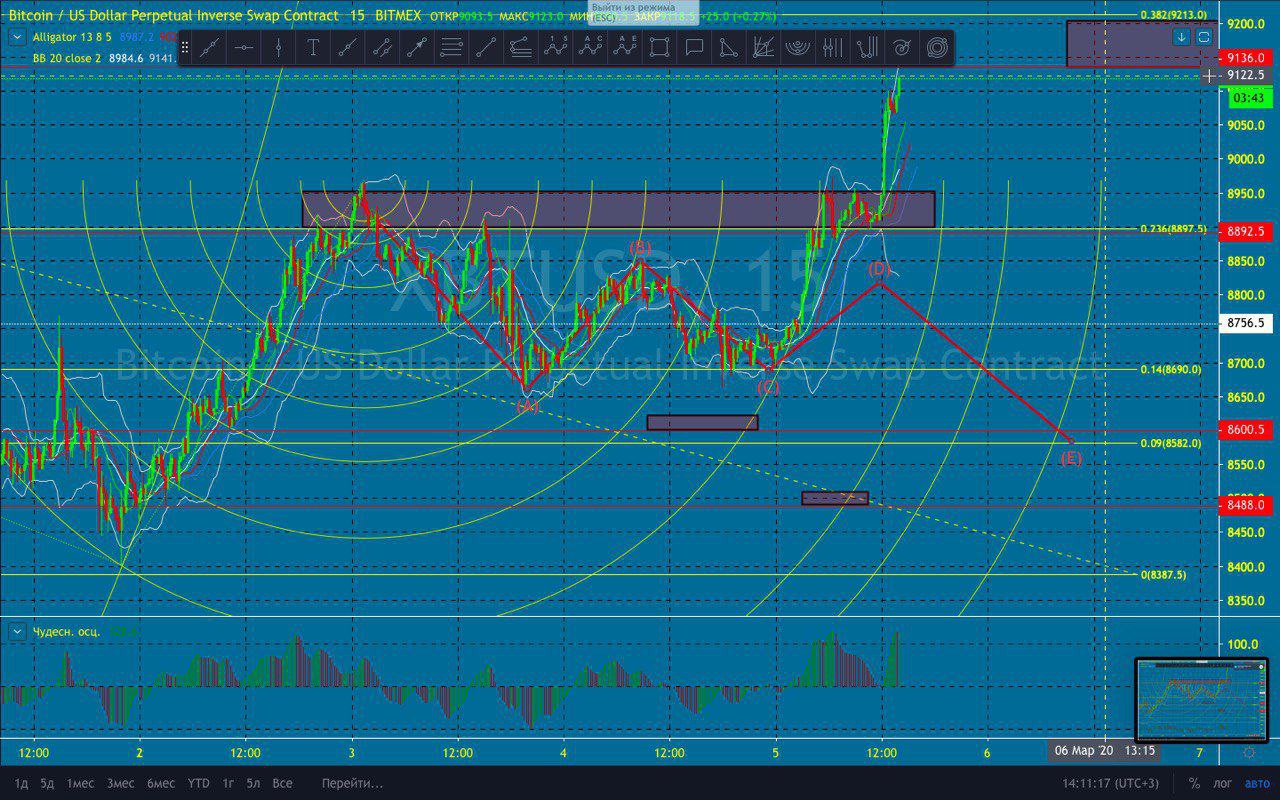Select the Elliott impulse wave 12345 tool
The width and height of the screenshot is (1280, 800).
pos(555,47)
